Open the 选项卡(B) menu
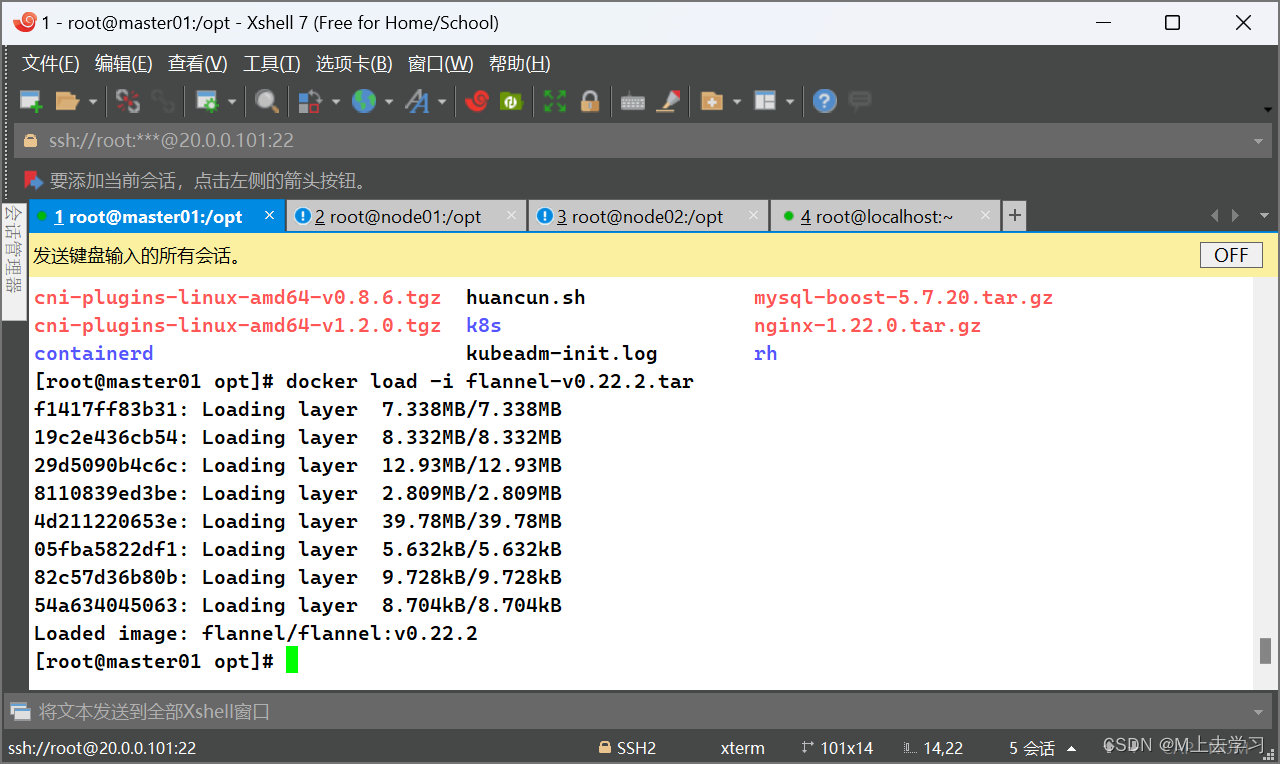This screenshot has width=1280, height=764. click(x=354, y=64)
